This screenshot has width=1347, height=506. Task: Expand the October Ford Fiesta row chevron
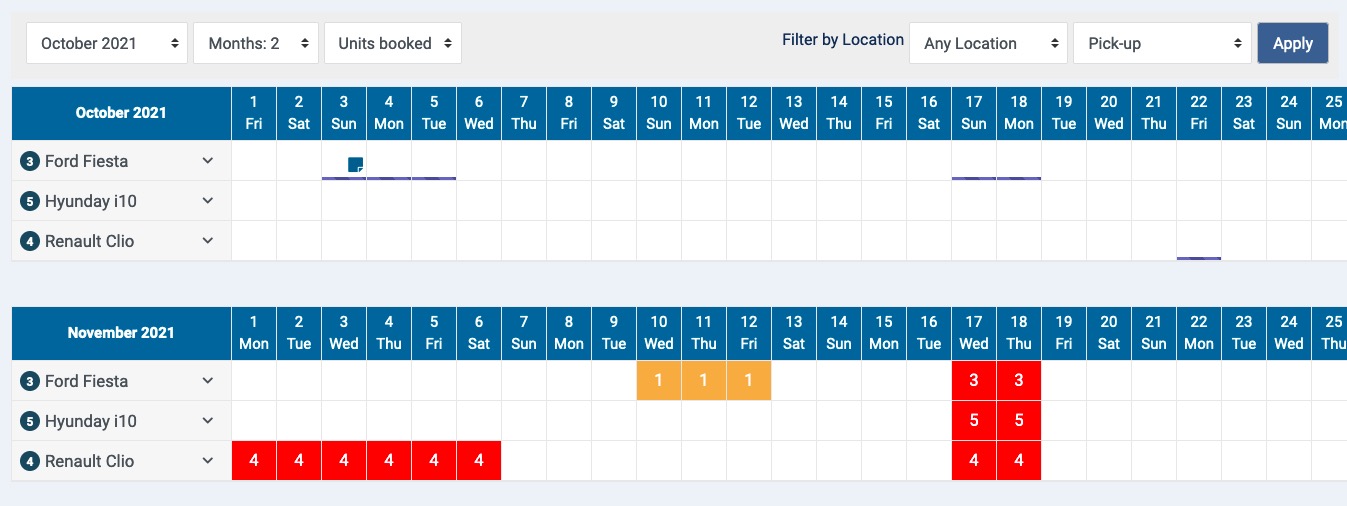point(208,161)
